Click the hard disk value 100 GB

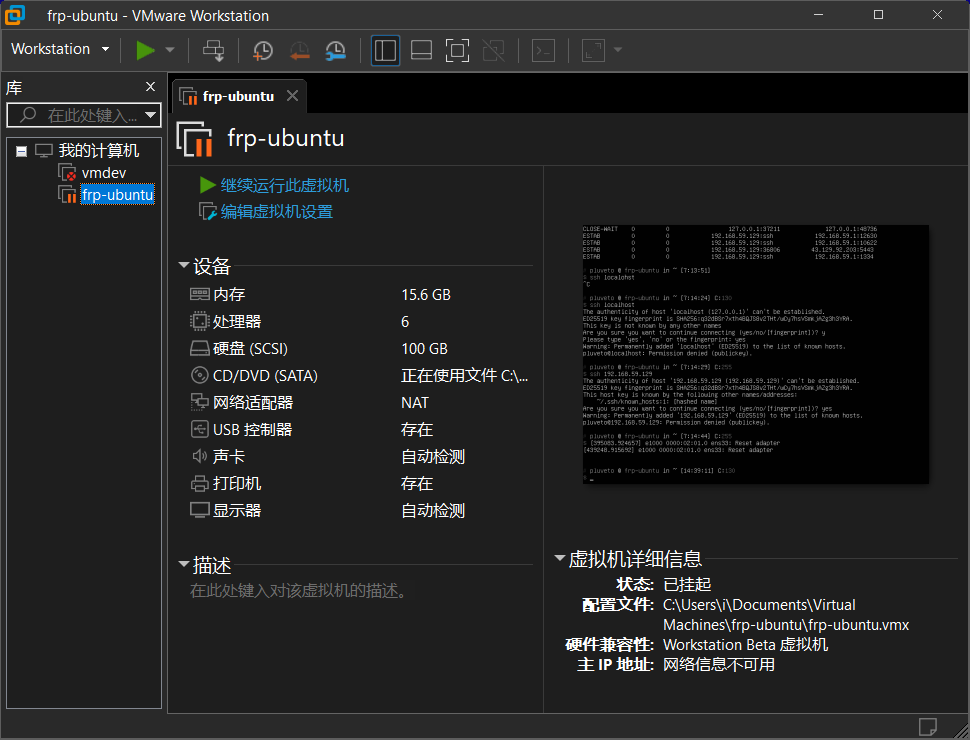(424, 349)
